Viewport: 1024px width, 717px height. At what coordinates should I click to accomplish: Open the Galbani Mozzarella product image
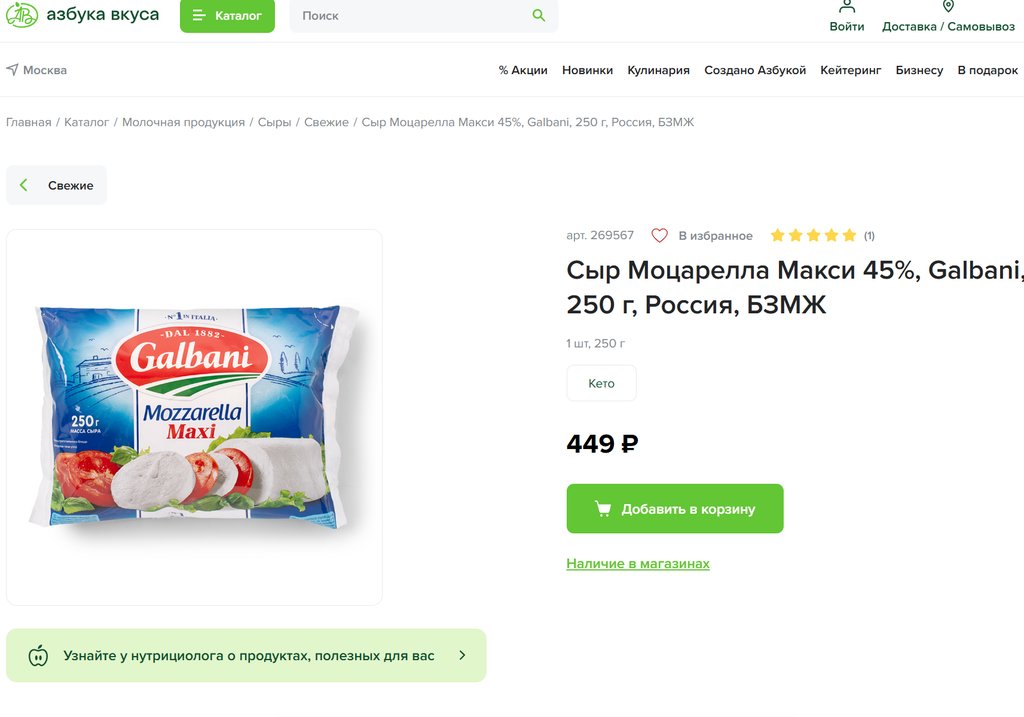[x=194, y=417]
